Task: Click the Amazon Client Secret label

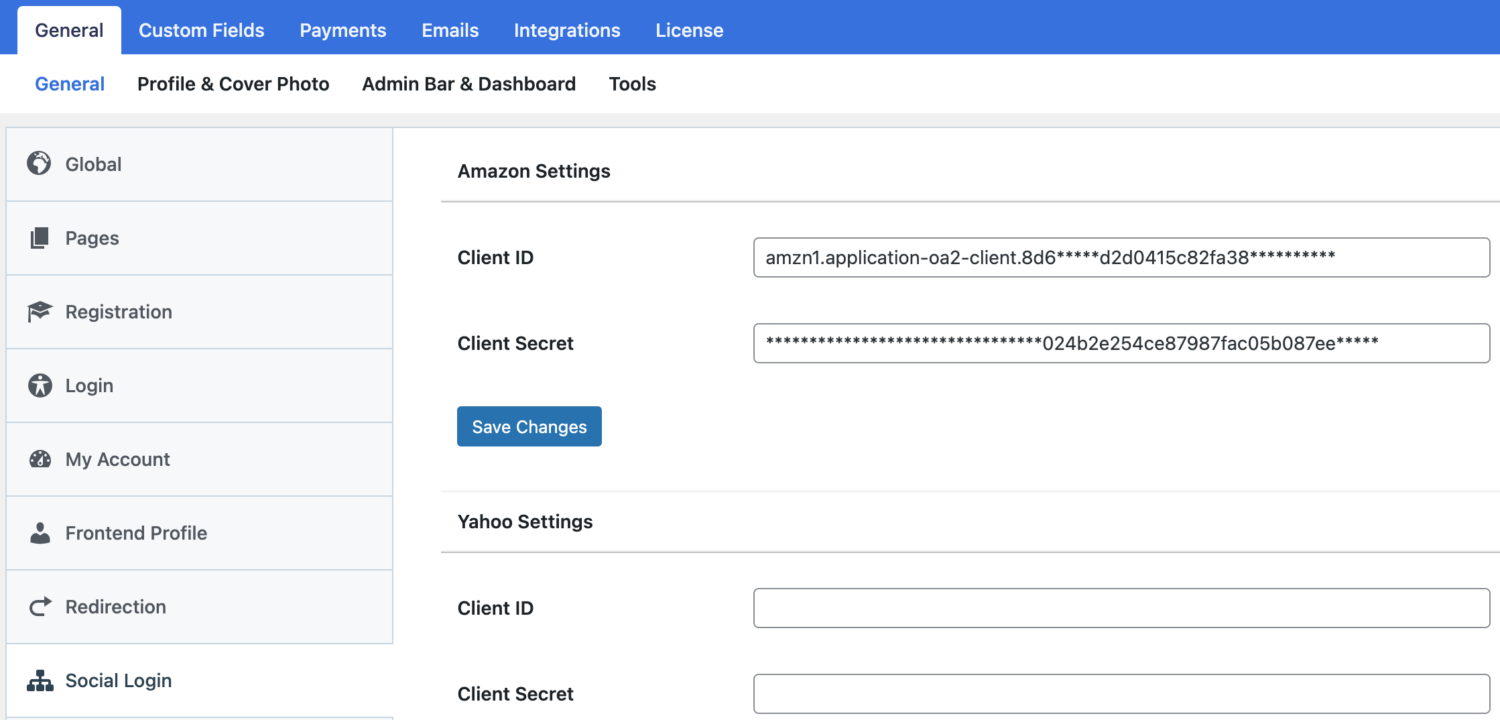Action: [x=516, y=343]
